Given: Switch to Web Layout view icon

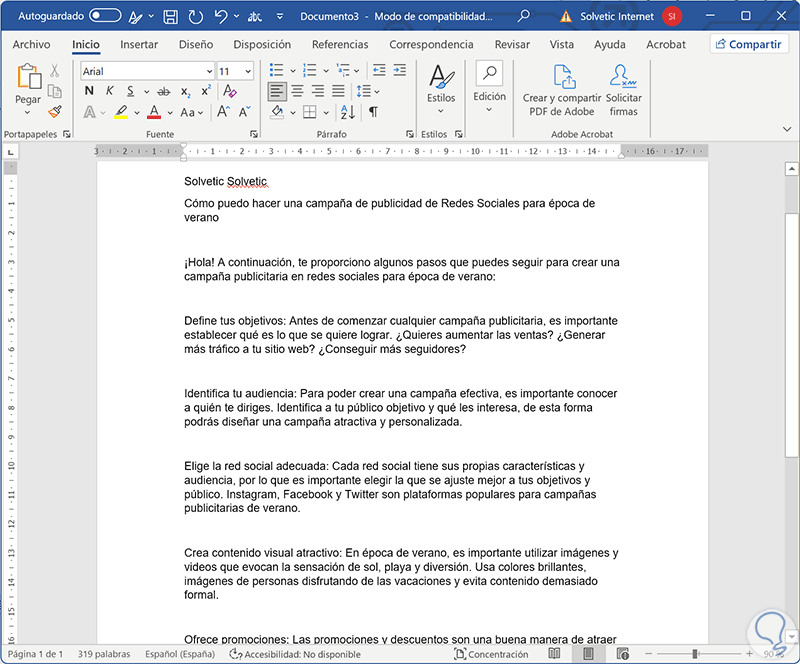Looking at the screenshot, I should pyautogui.click(x=622, y=653).
